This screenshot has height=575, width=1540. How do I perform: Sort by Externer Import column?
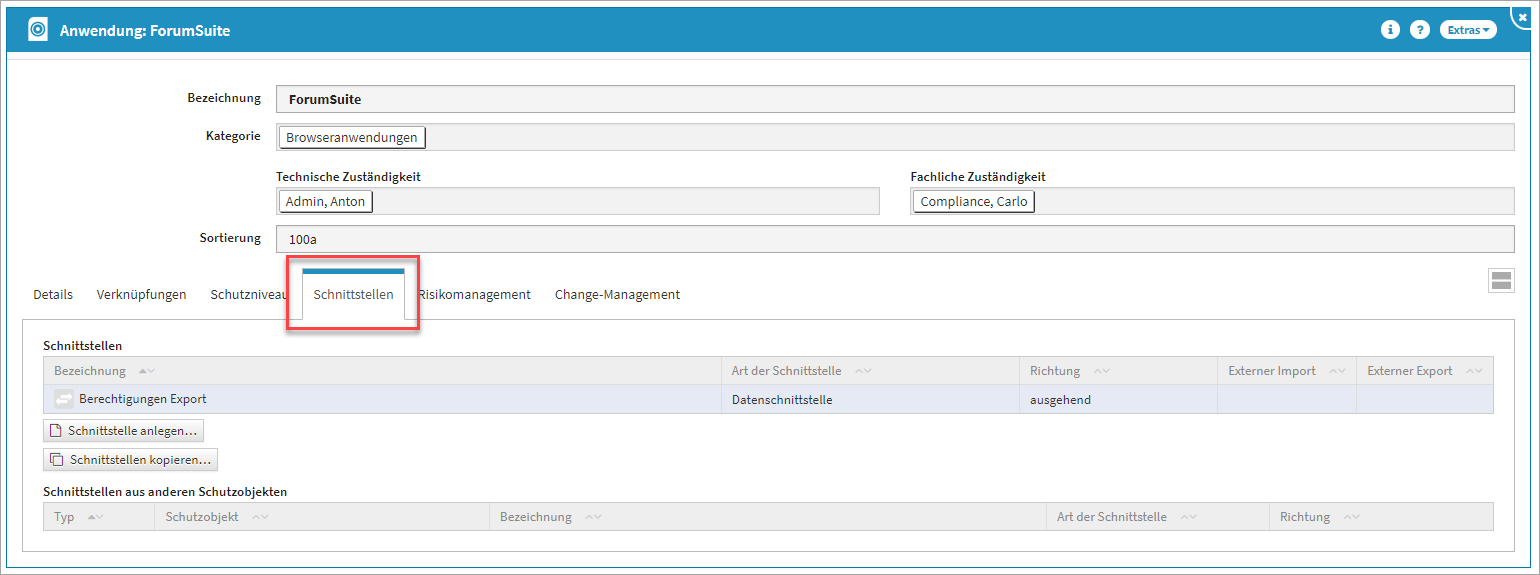click(1272, 371)
